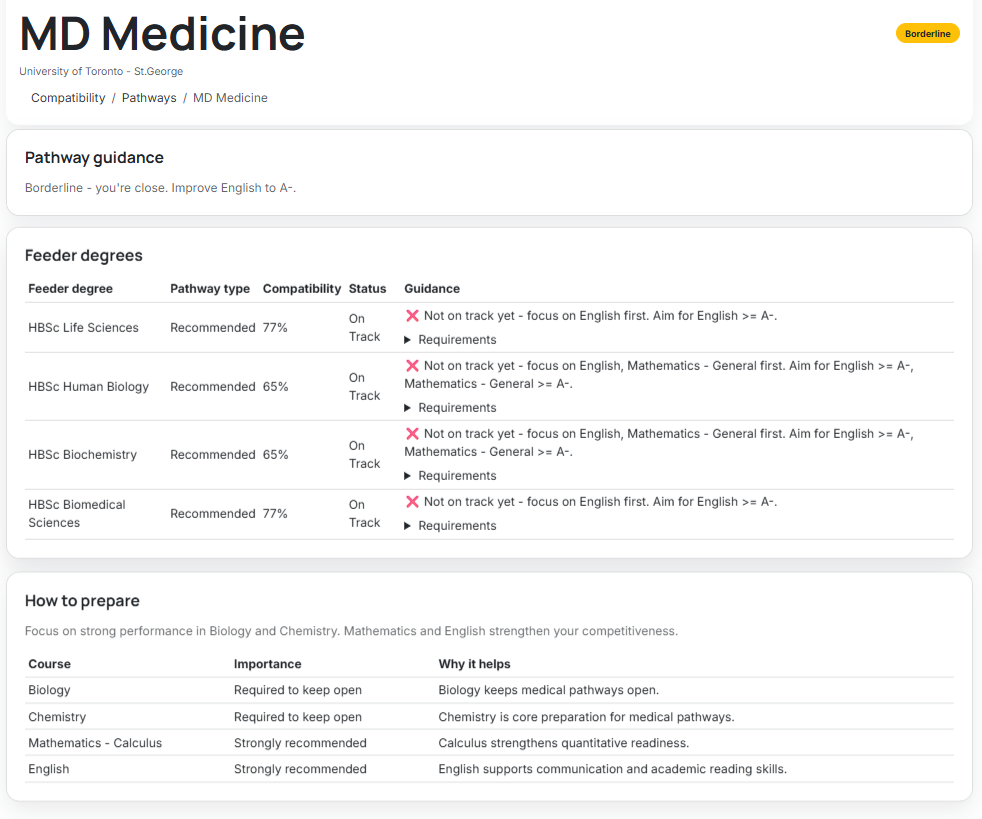982x819 pixels.
Task: Click 'English supports communication and academic reading skills.'
Action: click(x=612, y=770)
